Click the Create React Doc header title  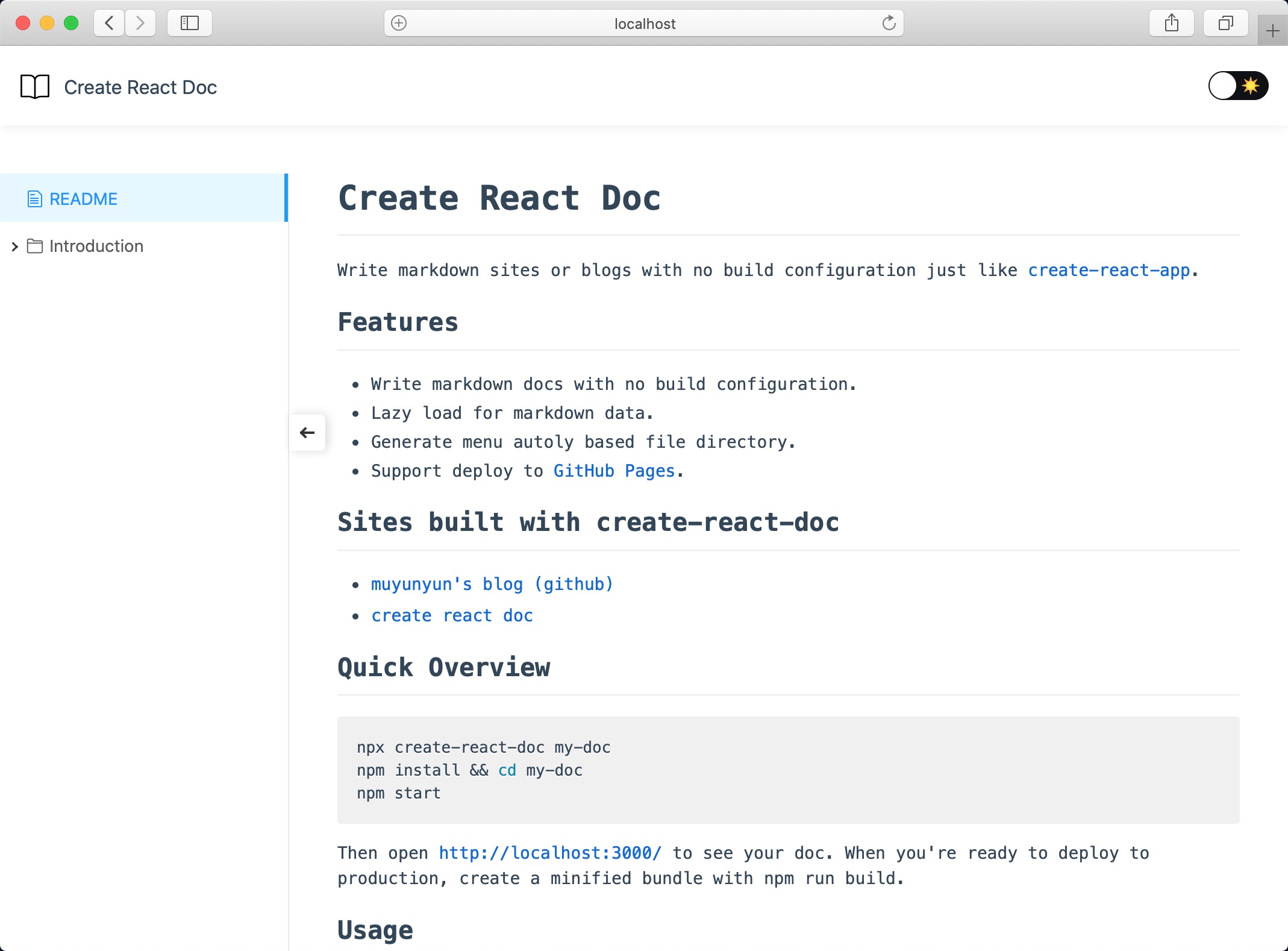point(140,87)
